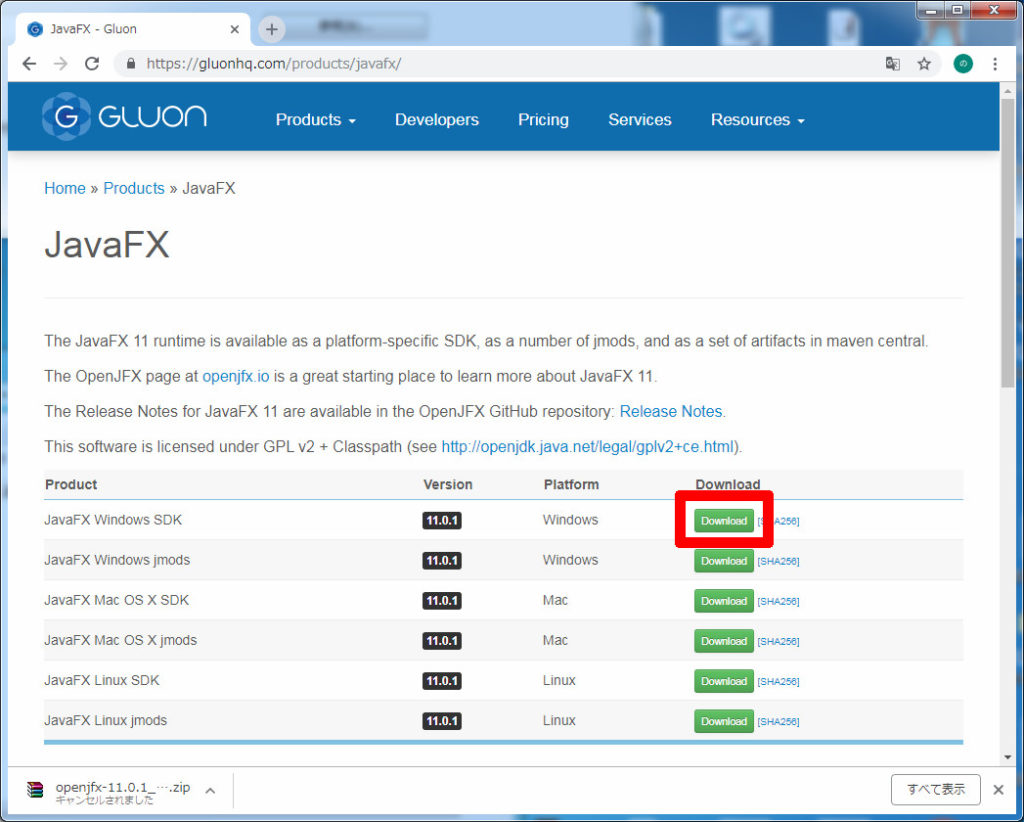Download the JavaFX Windows SDK
The height and width of the screenshot is (822, 1024).
click(723, 520)
